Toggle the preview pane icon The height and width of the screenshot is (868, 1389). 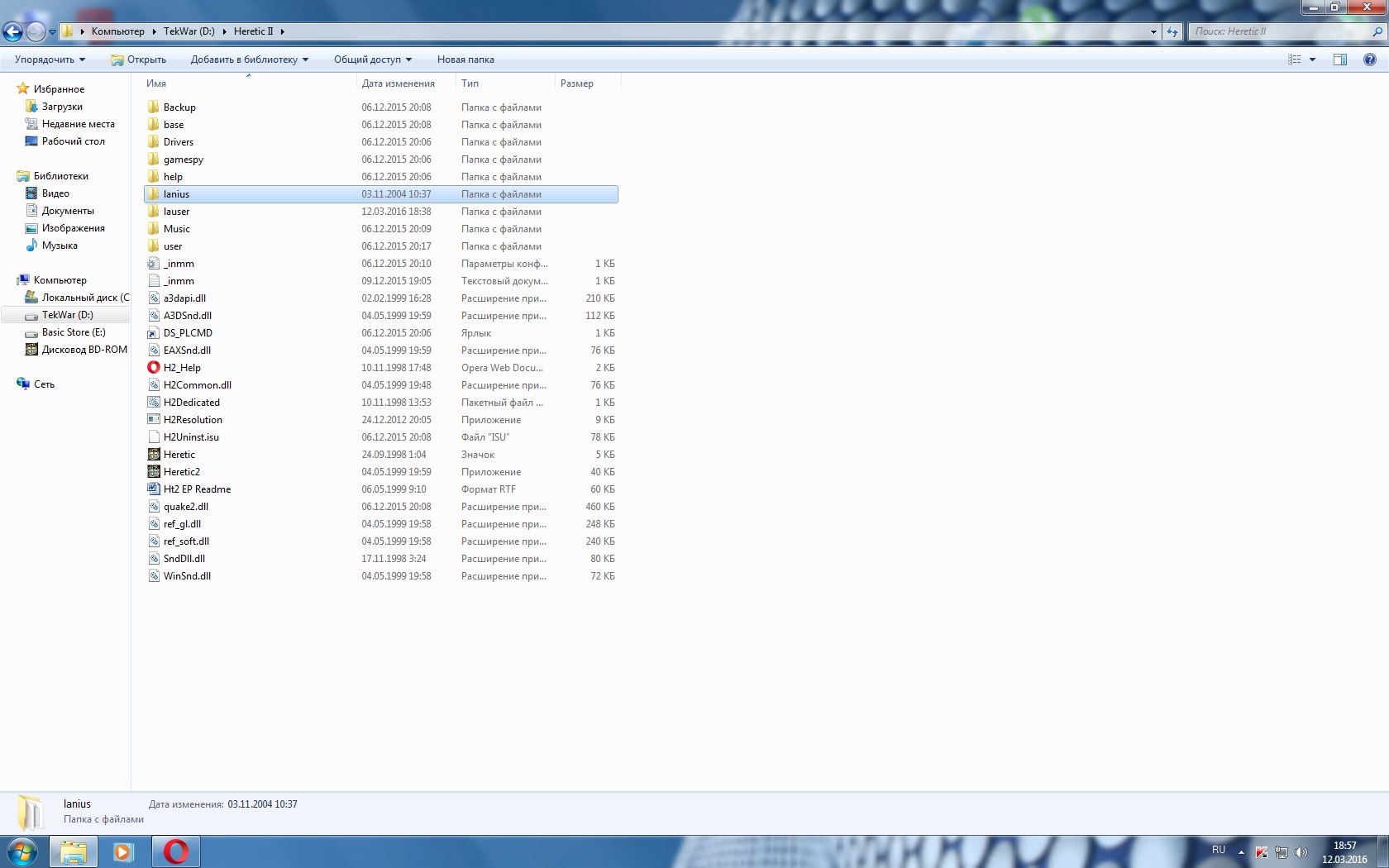1340,60
